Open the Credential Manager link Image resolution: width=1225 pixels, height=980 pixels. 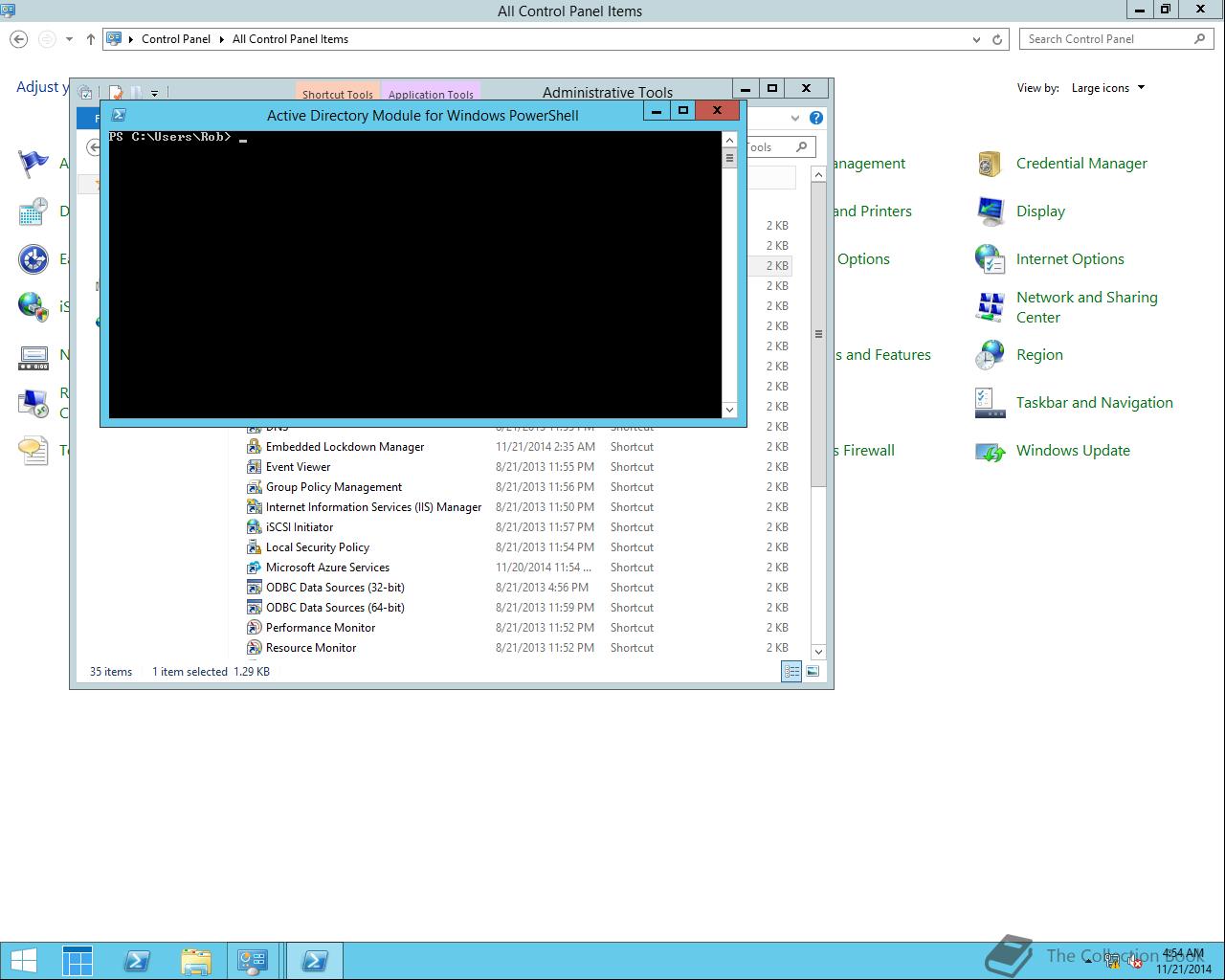click(1081, 164)
